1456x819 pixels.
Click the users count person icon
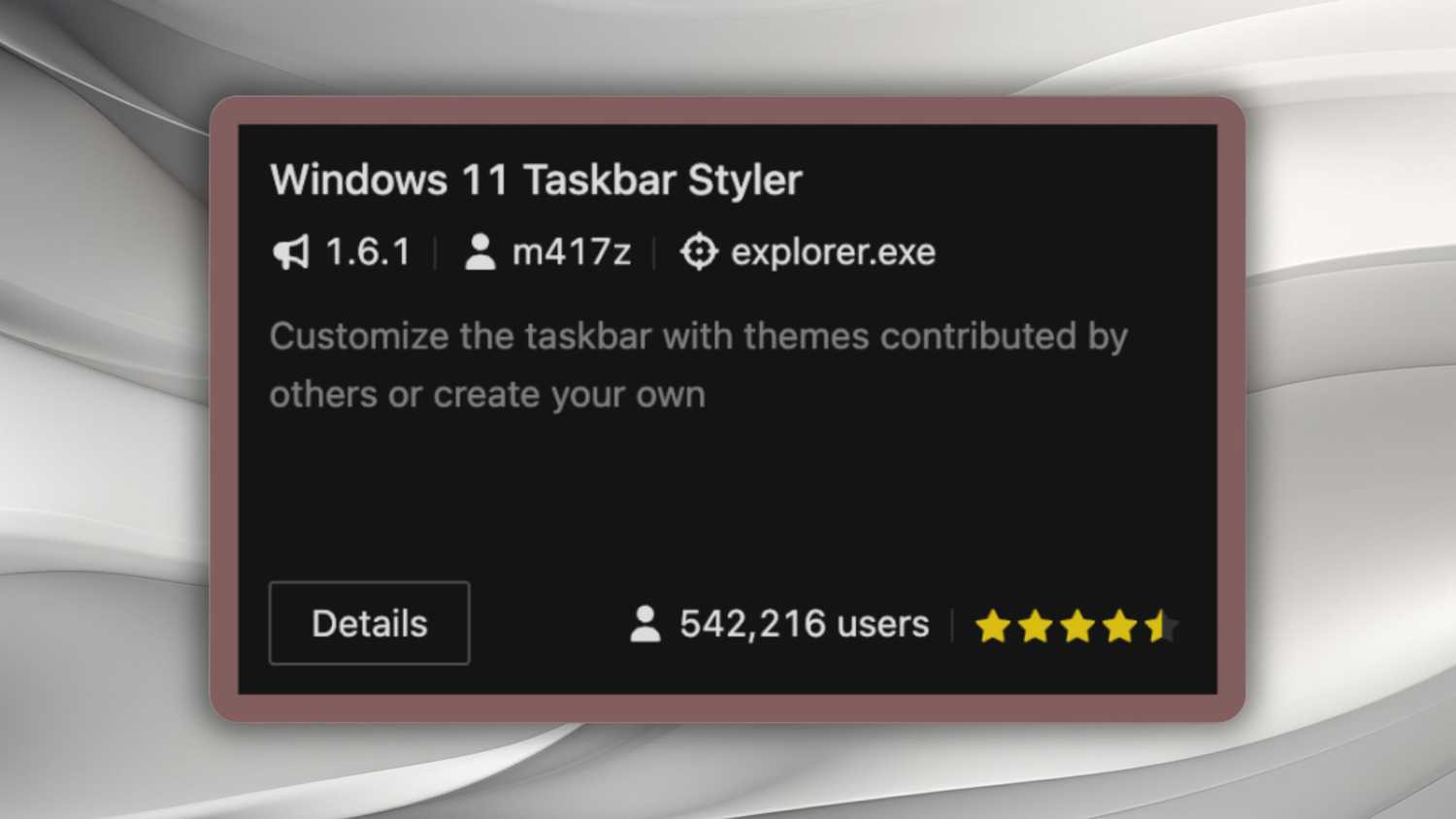tap(646, 625)
